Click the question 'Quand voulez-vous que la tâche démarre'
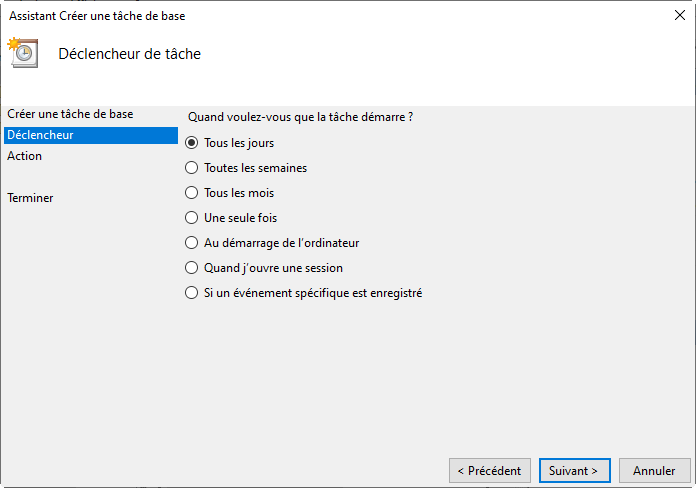 (x=300, y=117)
